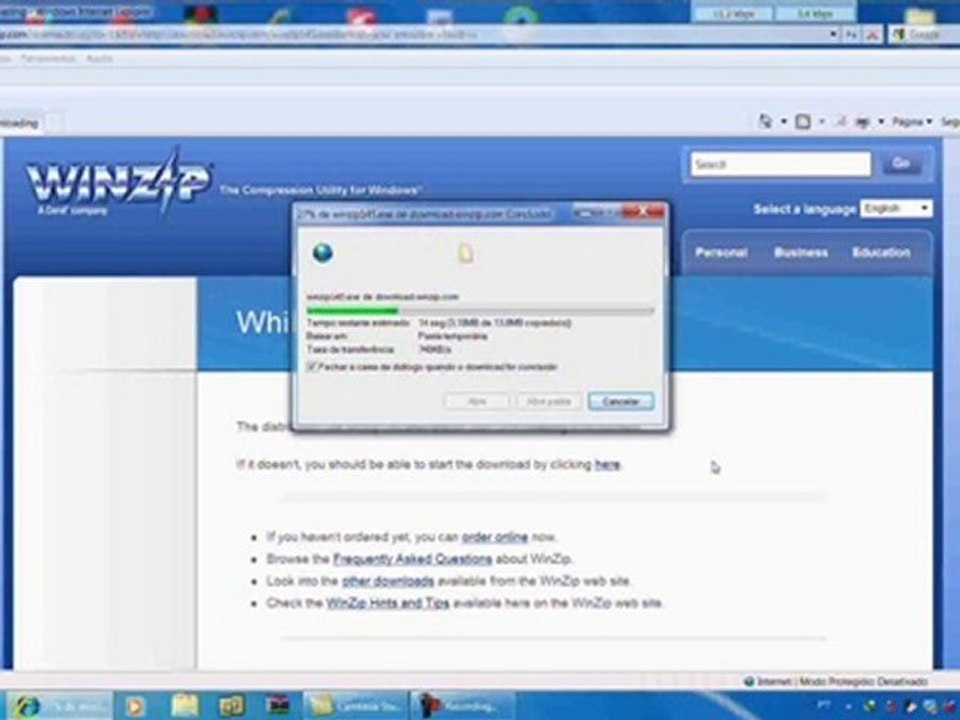The width and height of the screenshot is (960, 720).
Task: Click the globe icon in download dialog
Action: click(323, 252)
